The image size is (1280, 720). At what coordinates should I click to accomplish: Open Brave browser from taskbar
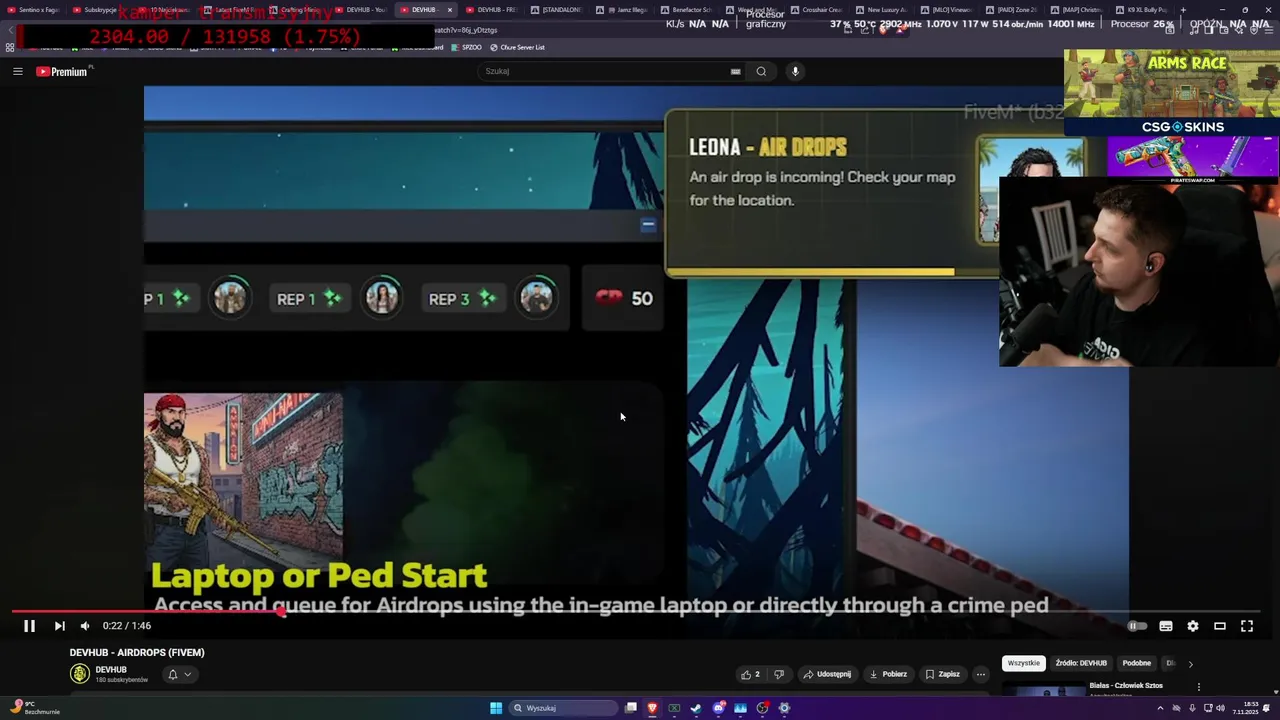(x=652, y=708)
